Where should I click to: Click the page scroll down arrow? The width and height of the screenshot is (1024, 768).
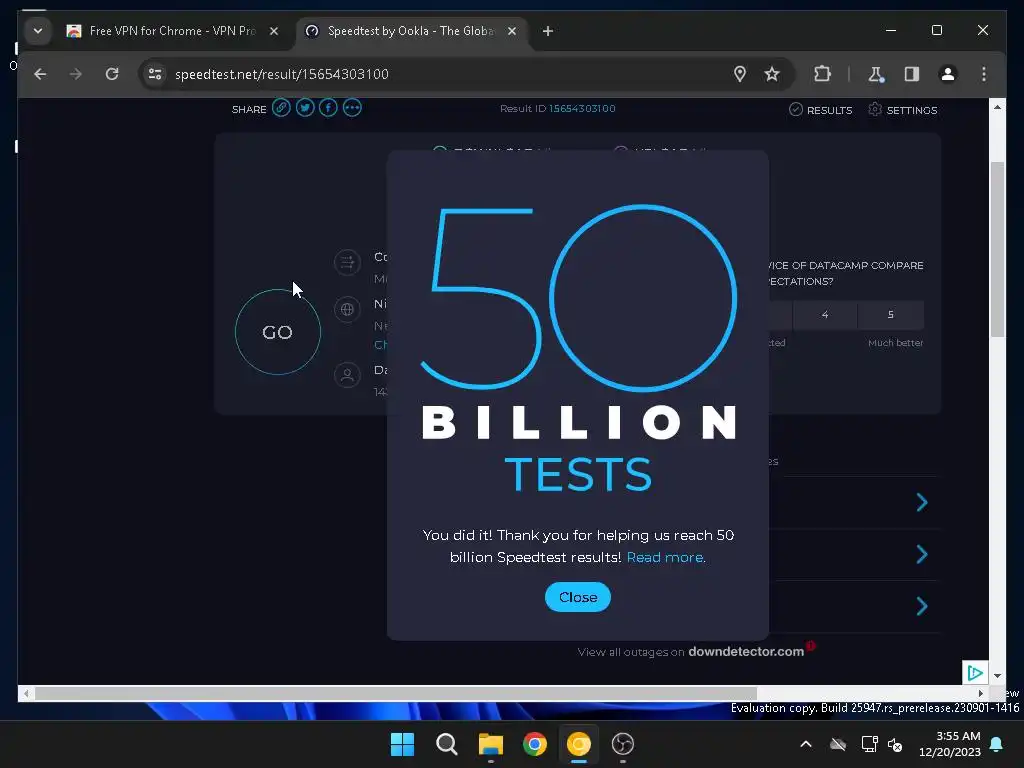(x=997, y=676)
